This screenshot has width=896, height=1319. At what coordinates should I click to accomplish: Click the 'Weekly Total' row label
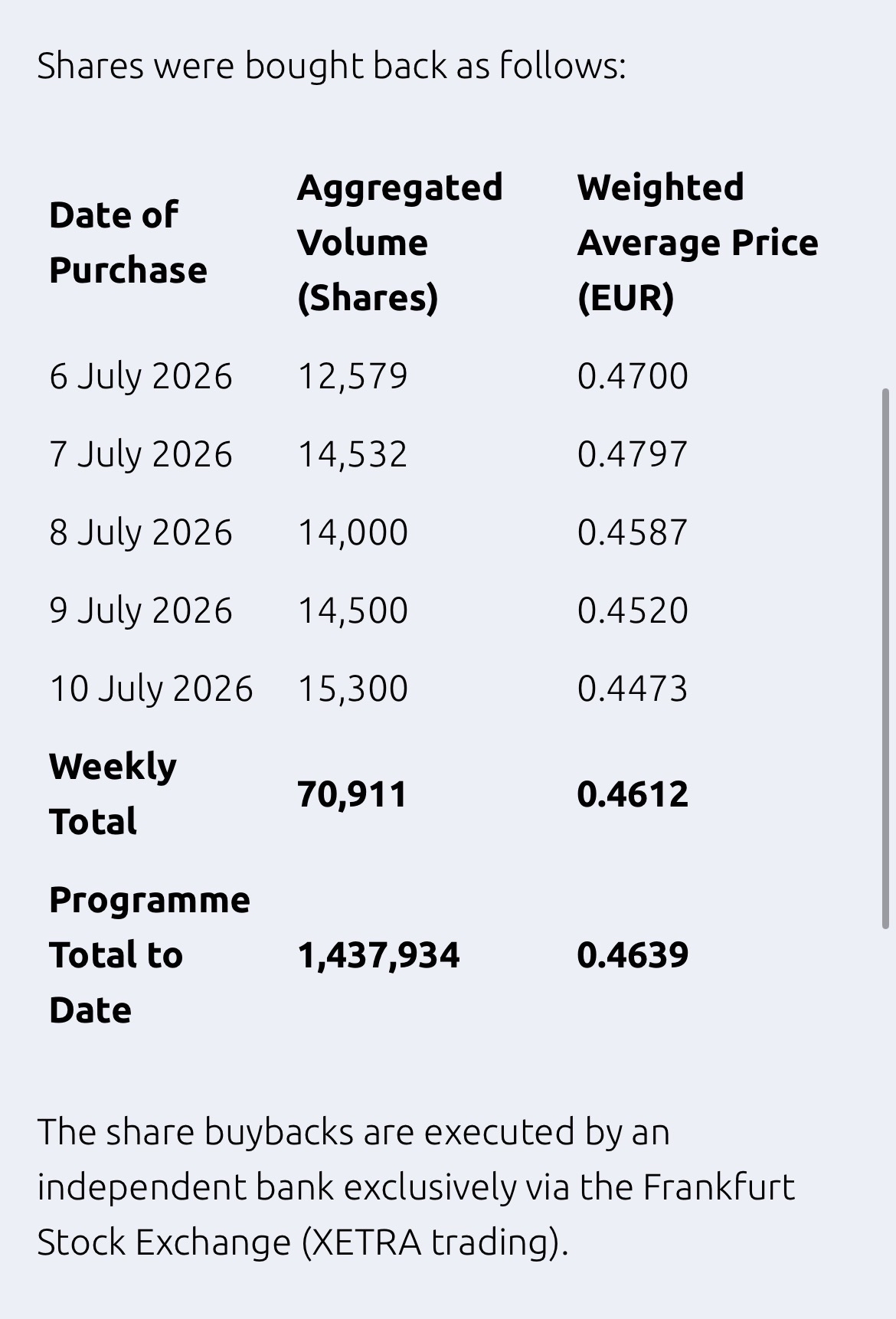[113, 794]
